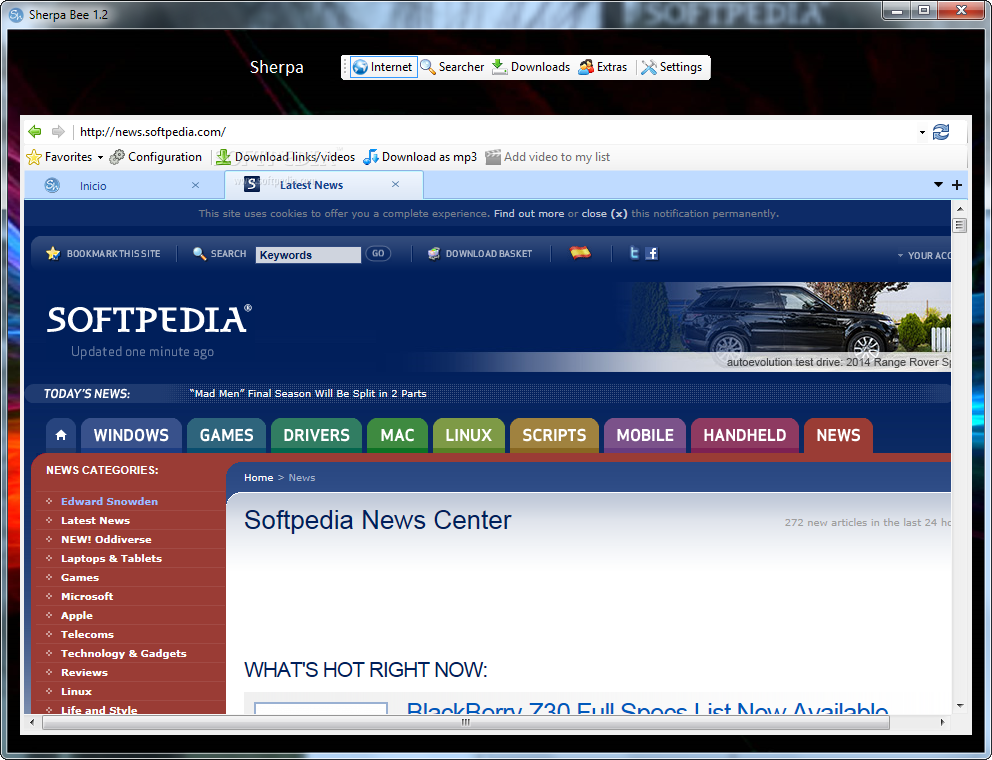This screenshot has height=760, width=992.
Task: Select the WINDOWS category tab
Action: (131, 435)
